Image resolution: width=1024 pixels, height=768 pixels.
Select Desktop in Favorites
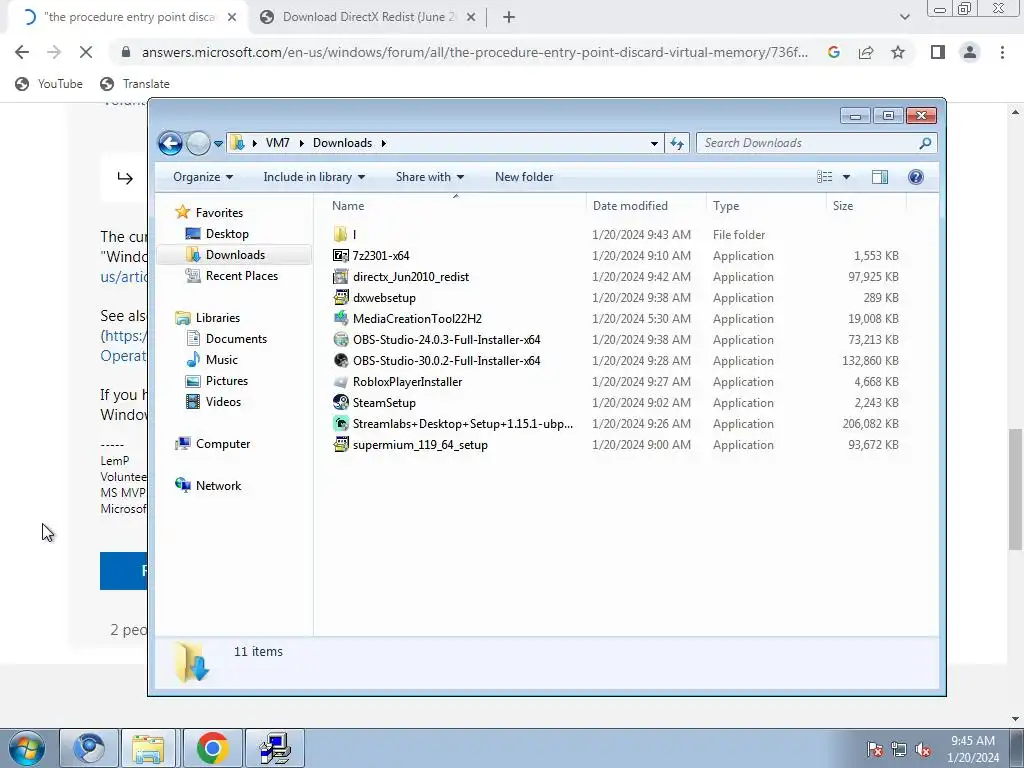click(x=227, y=234)
